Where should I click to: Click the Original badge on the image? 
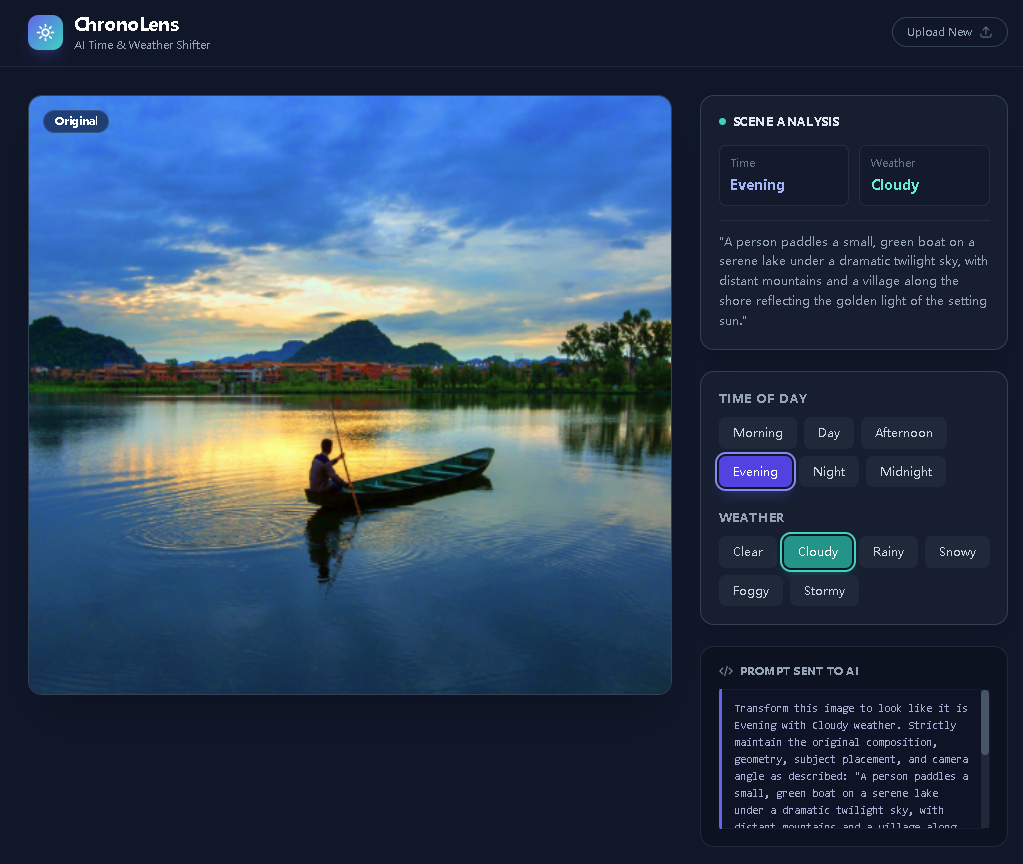click(76, 121)
